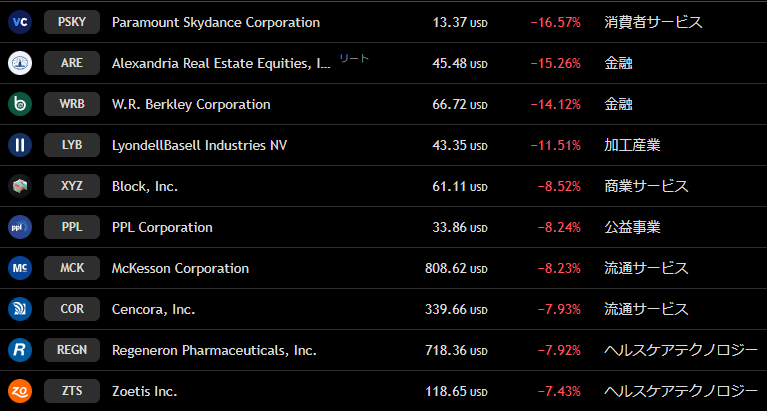This screenshot has width=767, height=411.
Task: Click the Cencora logo icon
Action: (20, 309)
